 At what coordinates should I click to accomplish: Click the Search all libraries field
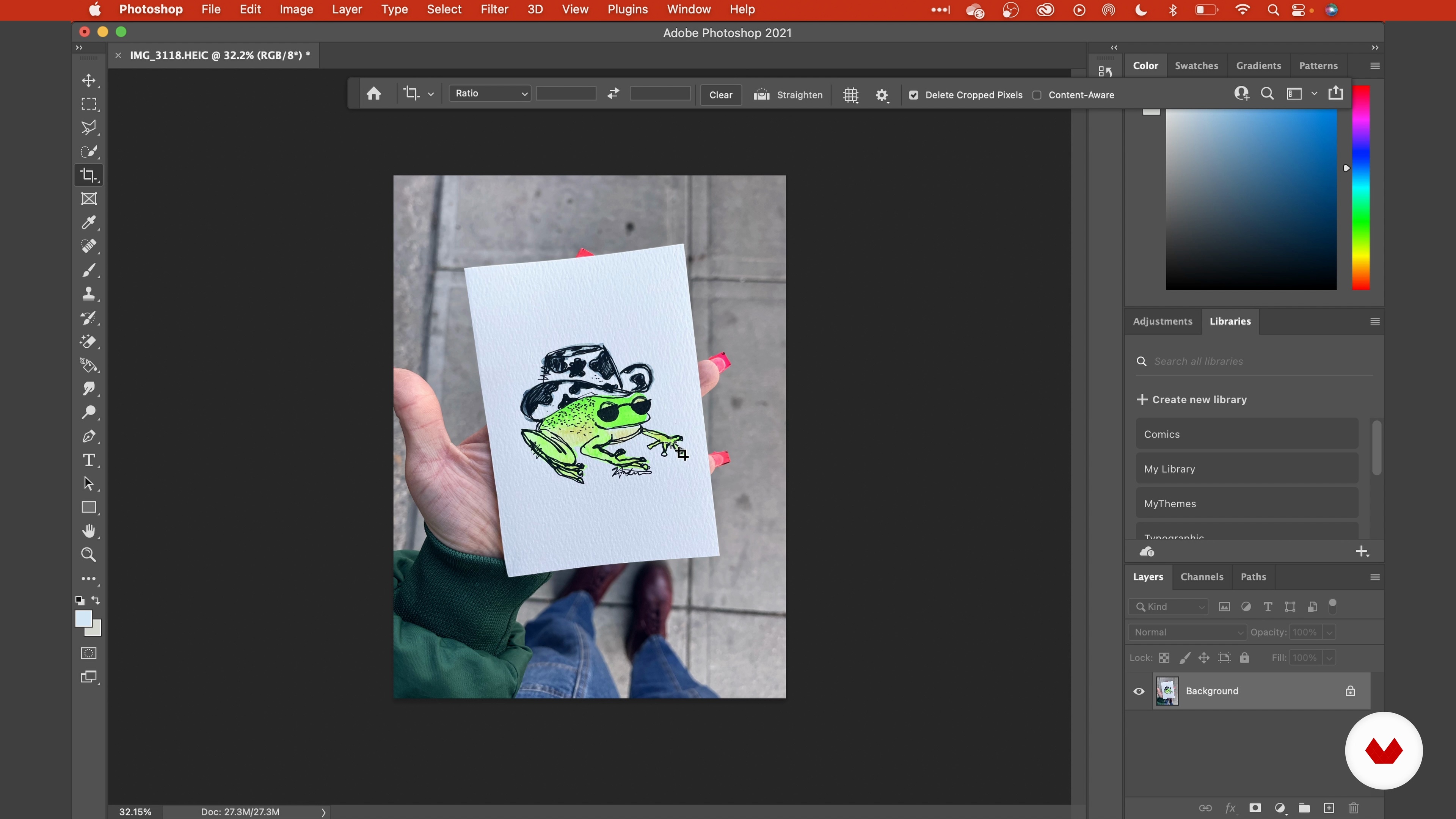pos(1254,362)
